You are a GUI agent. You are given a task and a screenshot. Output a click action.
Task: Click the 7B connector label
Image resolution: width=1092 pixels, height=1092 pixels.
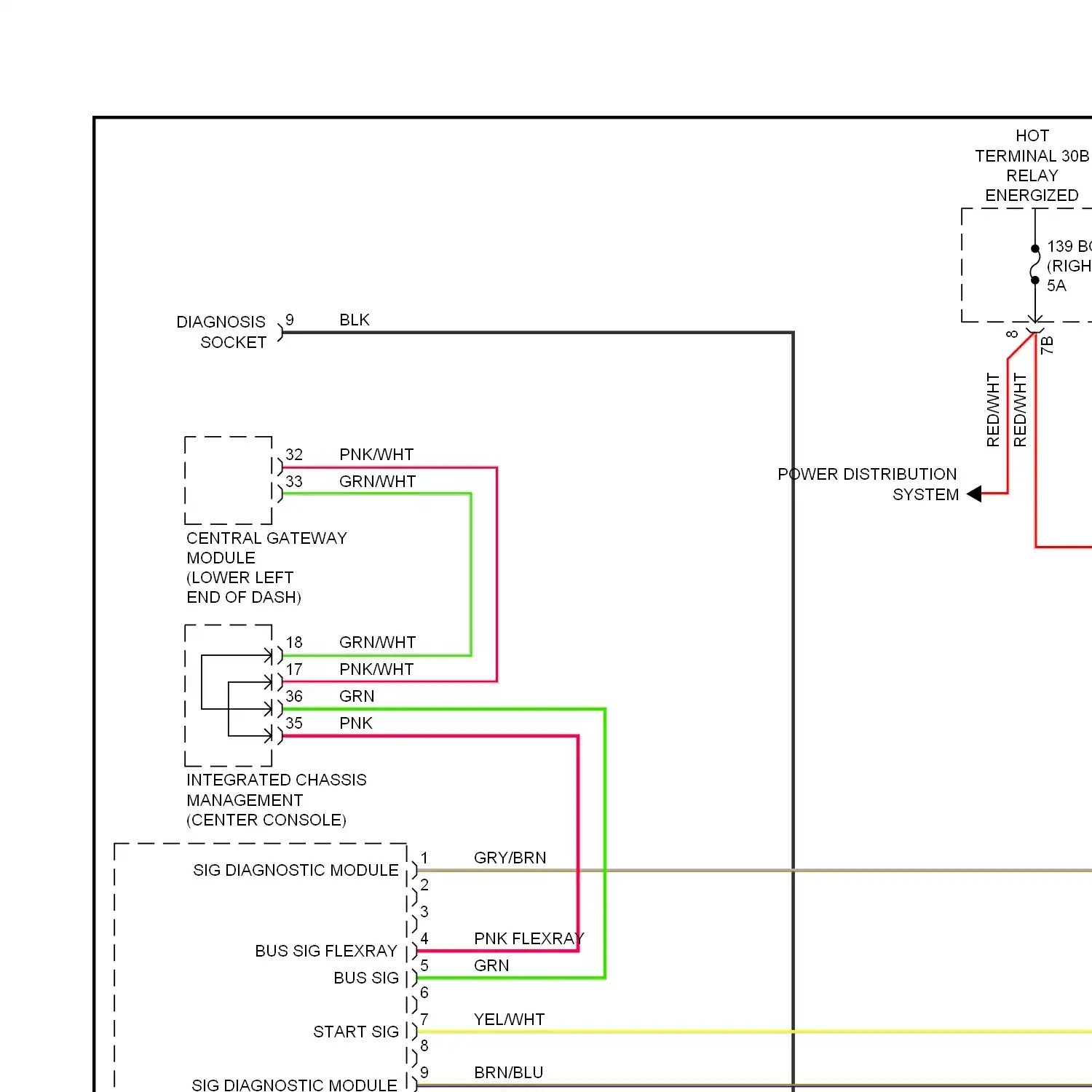click(x=1047, y=345)
